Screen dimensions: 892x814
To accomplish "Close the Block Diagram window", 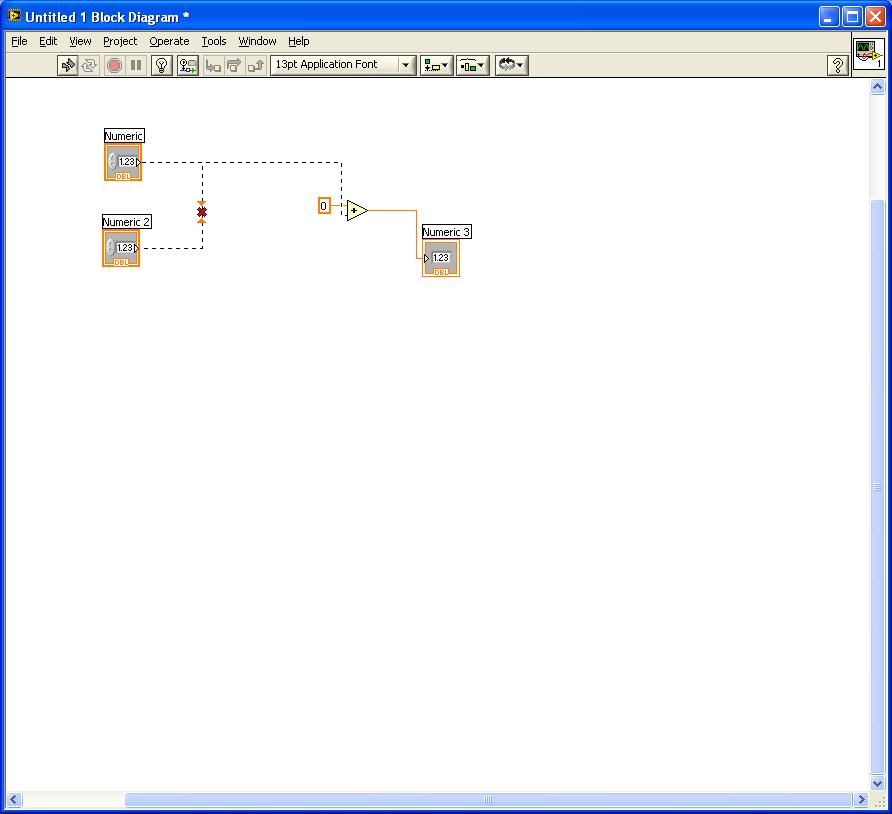I will pos(875,17).
